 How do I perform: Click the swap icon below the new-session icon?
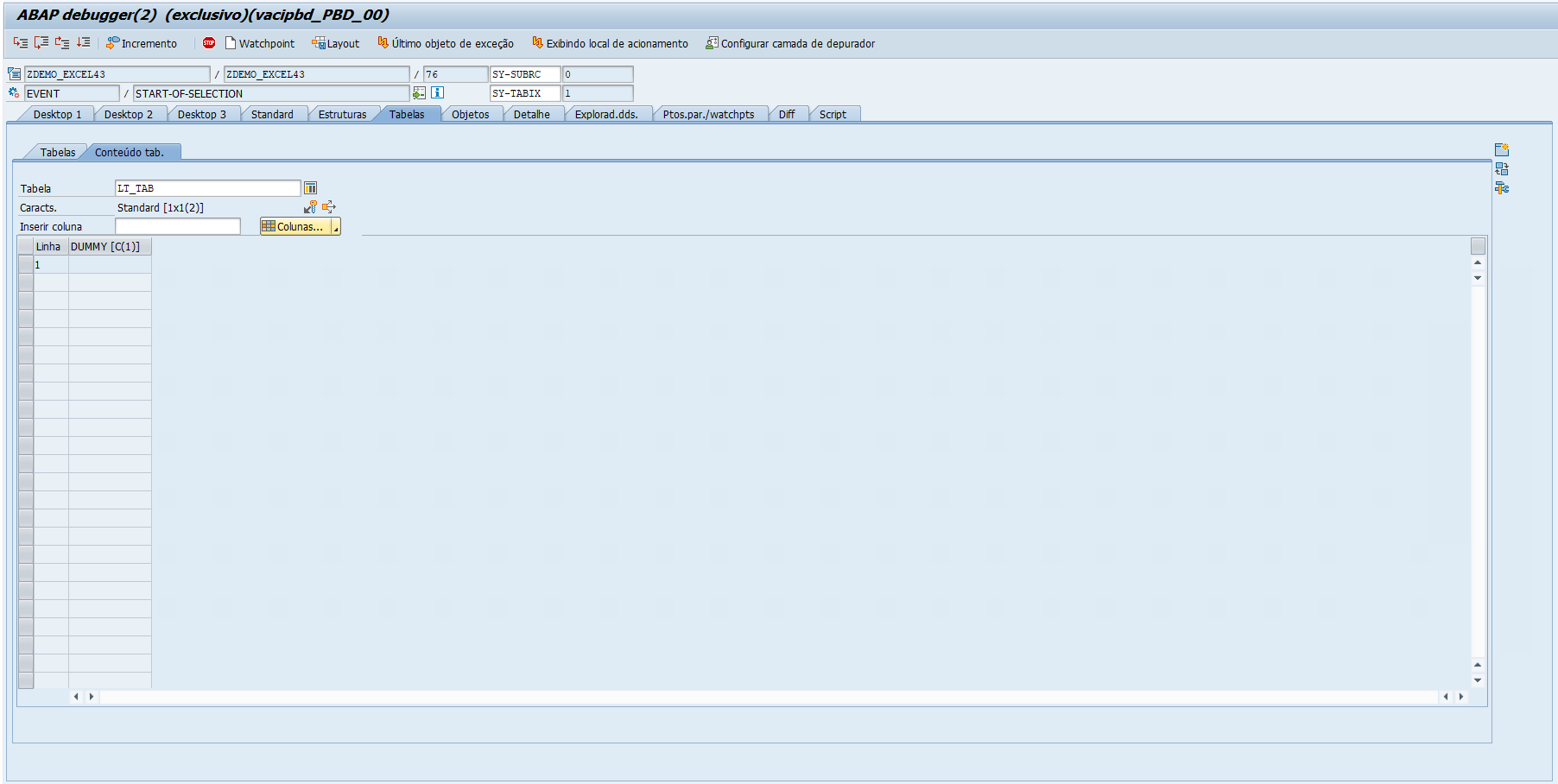coord(1501,168)
